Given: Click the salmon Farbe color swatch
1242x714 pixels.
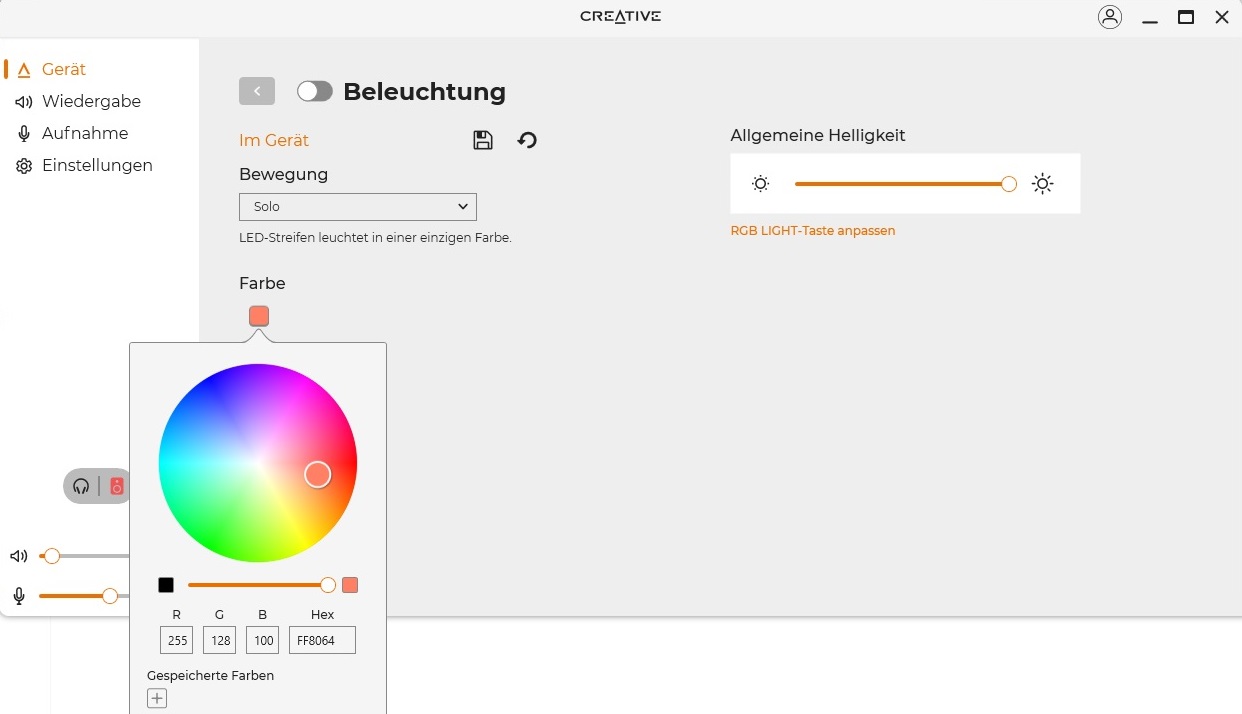Looking at the screenshot, I should [259, 316].
